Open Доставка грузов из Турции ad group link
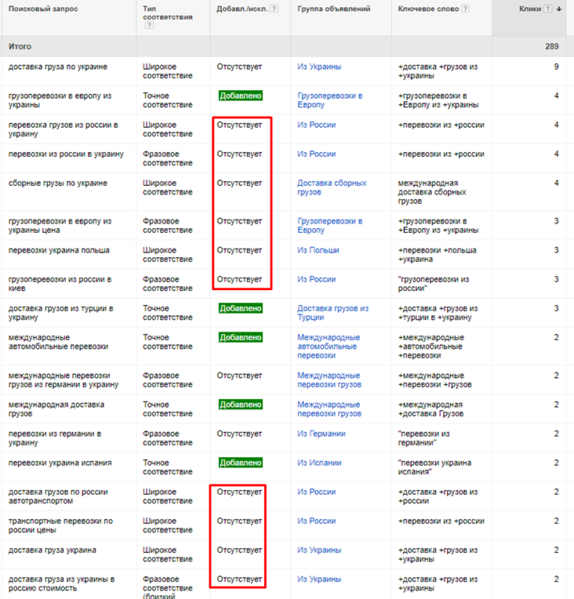574x599 pixels. pos(333,312)
